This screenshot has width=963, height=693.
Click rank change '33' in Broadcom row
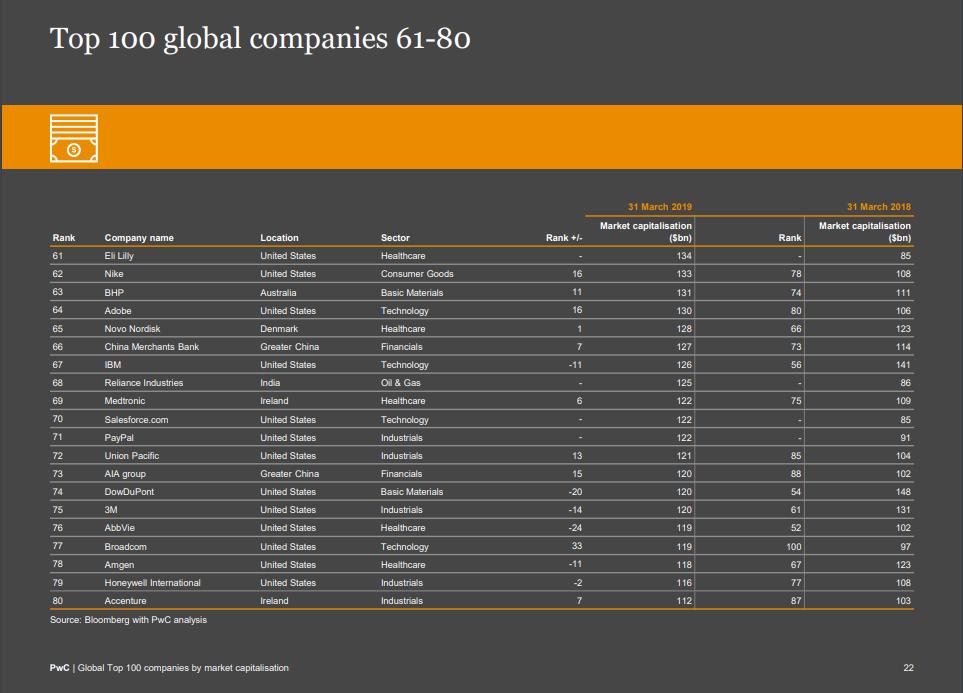coord(577,546)
